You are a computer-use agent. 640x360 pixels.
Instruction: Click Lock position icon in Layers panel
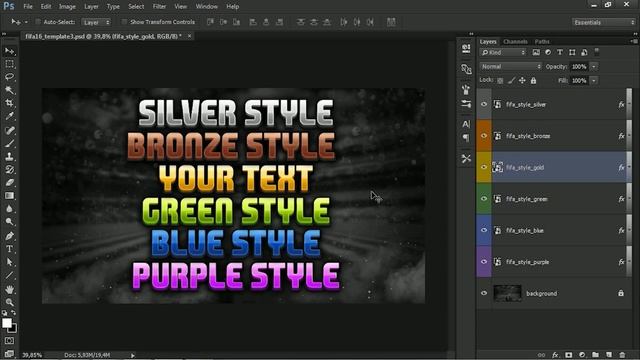pyautogui.click(x=522, y=80)
